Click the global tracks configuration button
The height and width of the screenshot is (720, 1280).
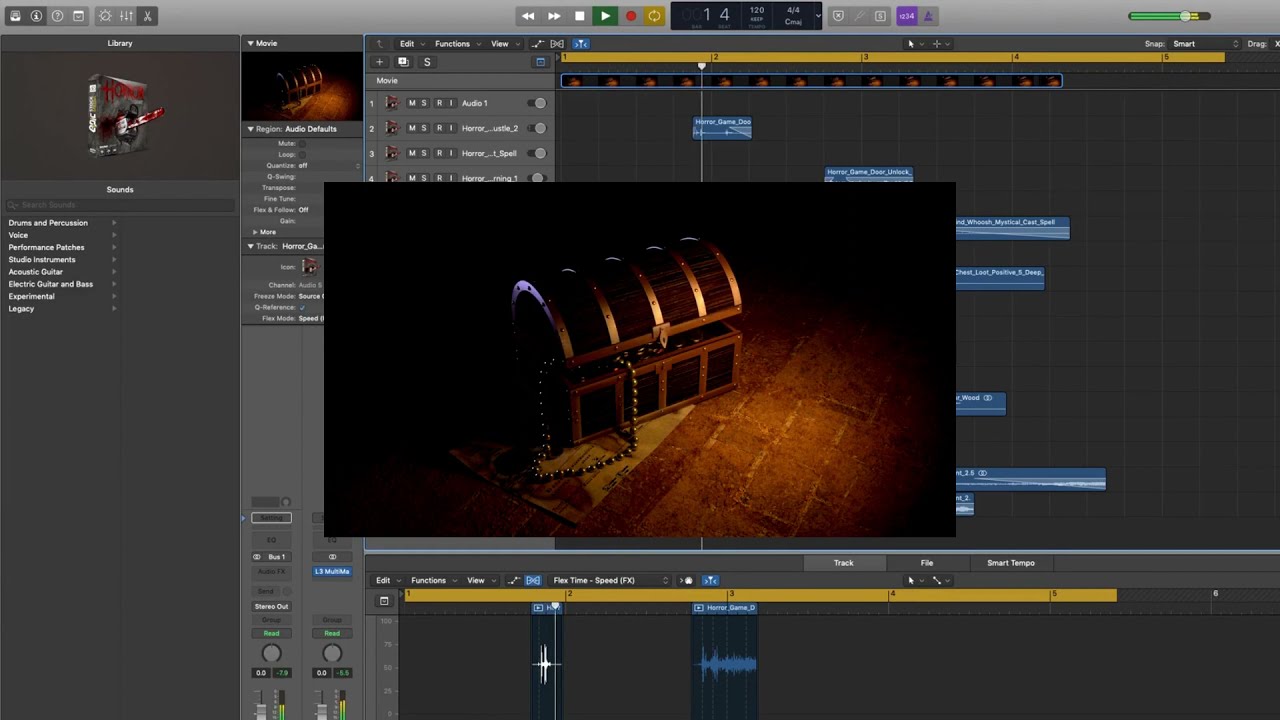point(541,62)
